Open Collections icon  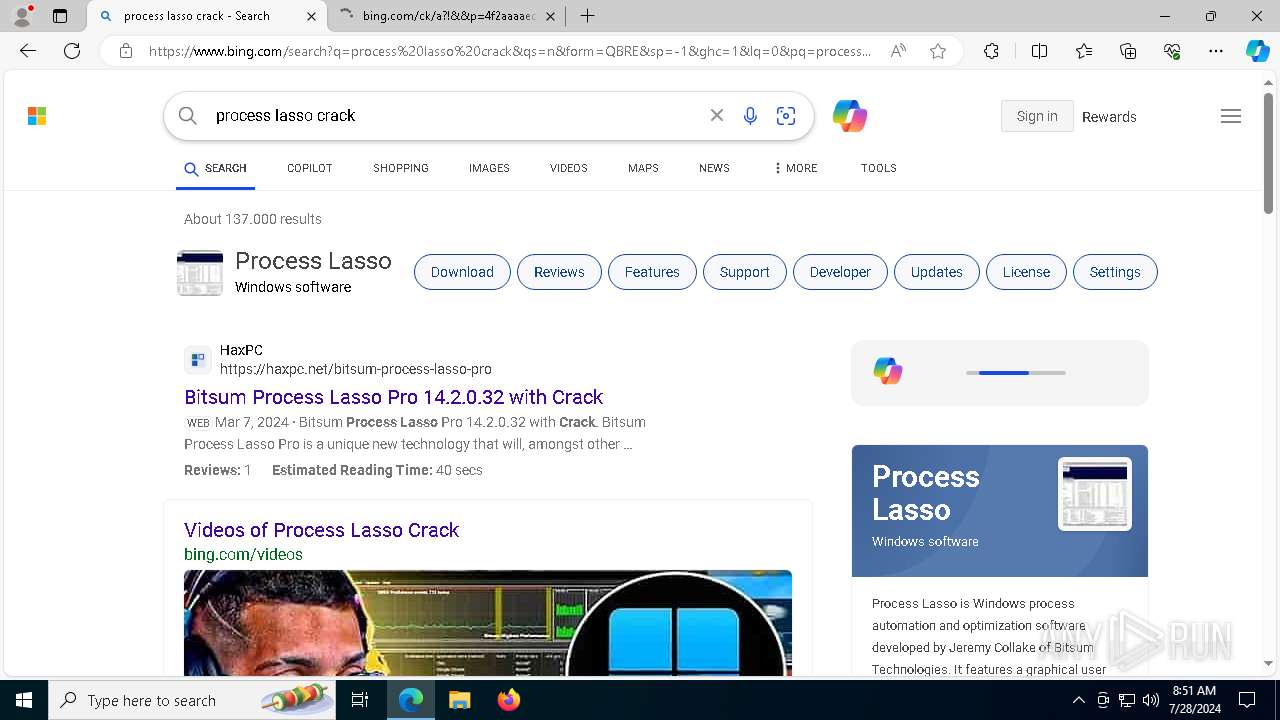(x=1128, y=51)
